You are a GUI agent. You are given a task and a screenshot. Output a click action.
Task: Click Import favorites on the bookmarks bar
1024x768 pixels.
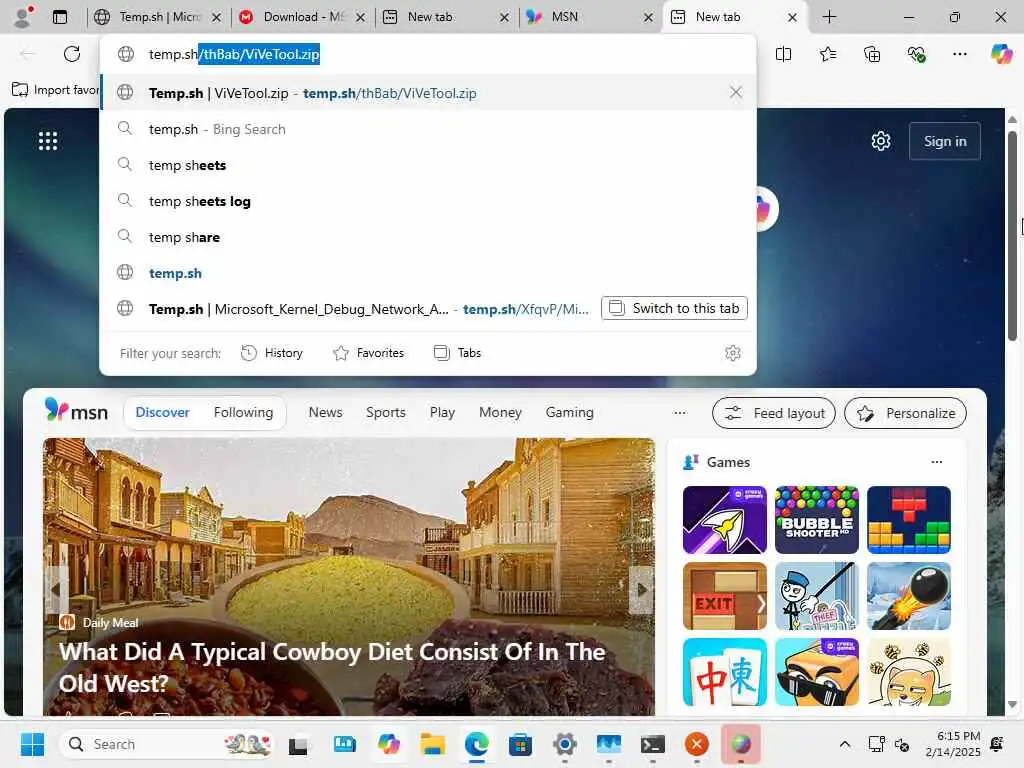point(56,89)
